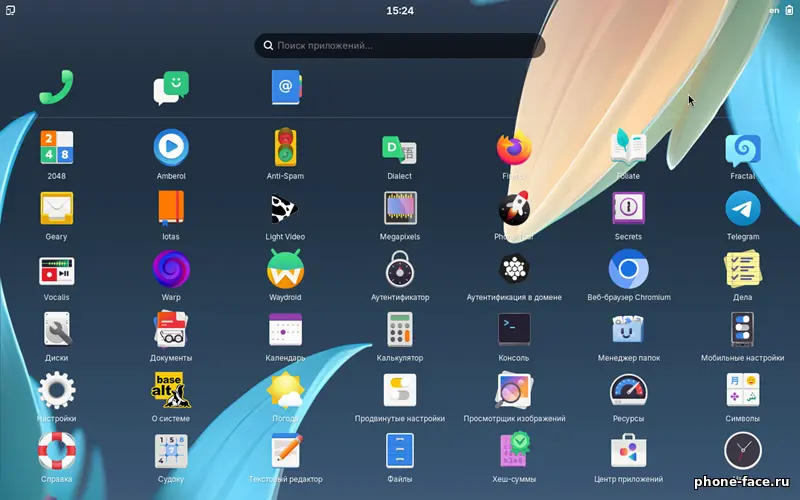Open the Dialect translator app
Viewport: 800px width, 500px height.
tap(400, 148)
